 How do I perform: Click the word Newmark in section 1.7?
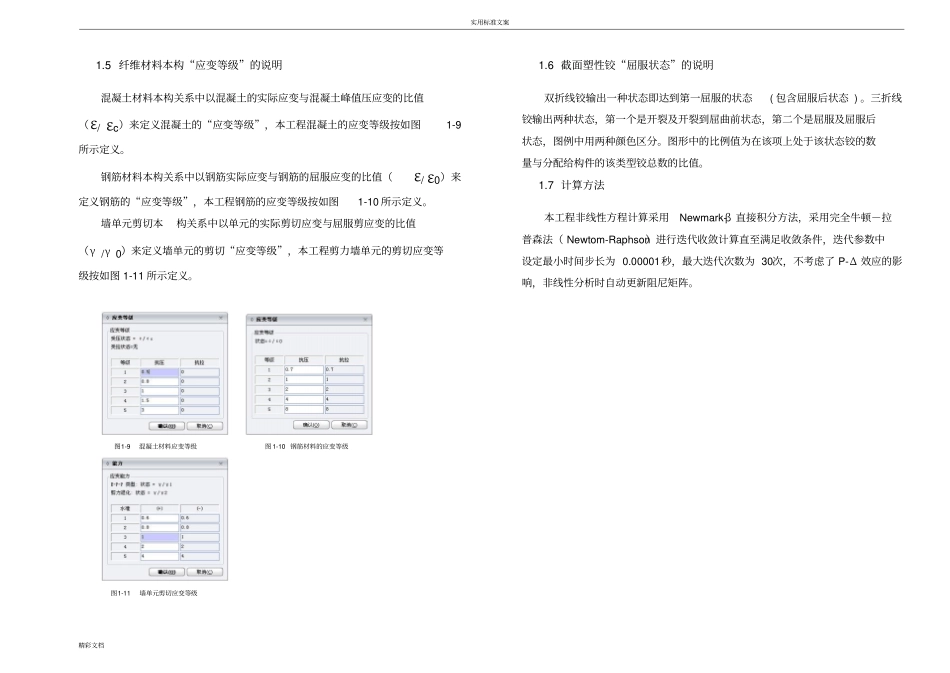click(702, 217)
